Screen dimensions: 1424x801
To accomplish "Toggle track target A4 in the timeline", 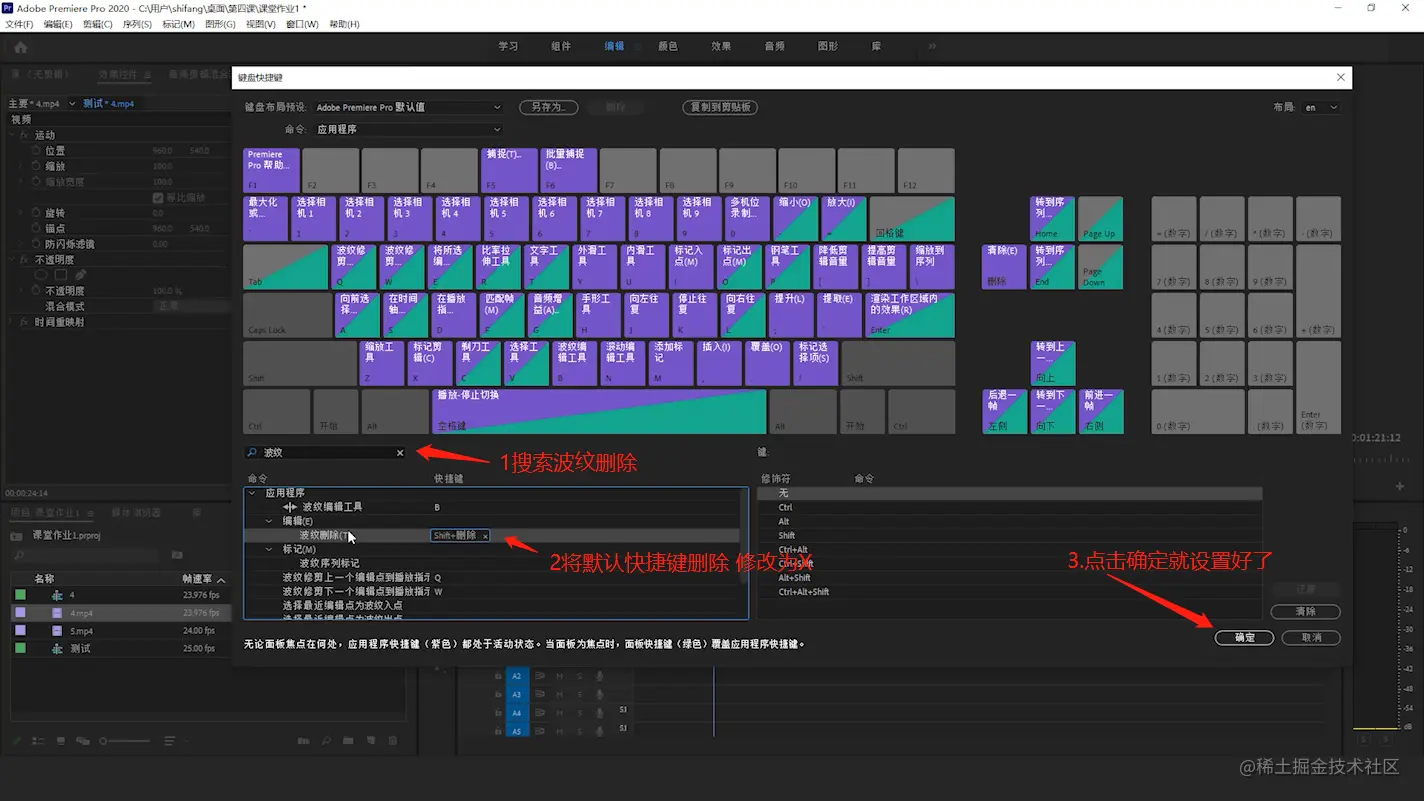I will click(517, 713).
